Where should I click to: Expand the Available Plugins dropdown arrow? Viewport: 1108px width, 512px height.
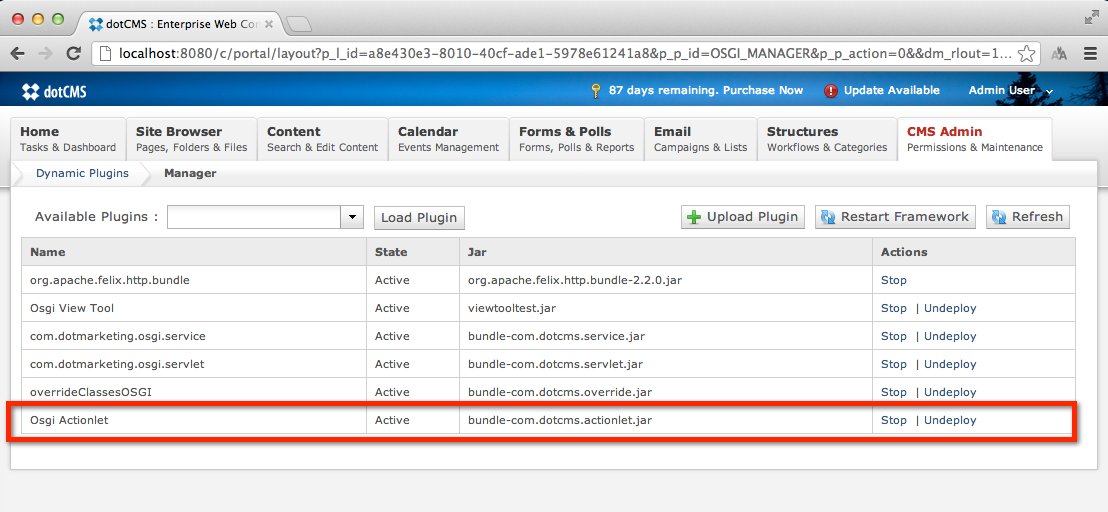(x=352, y=217)
